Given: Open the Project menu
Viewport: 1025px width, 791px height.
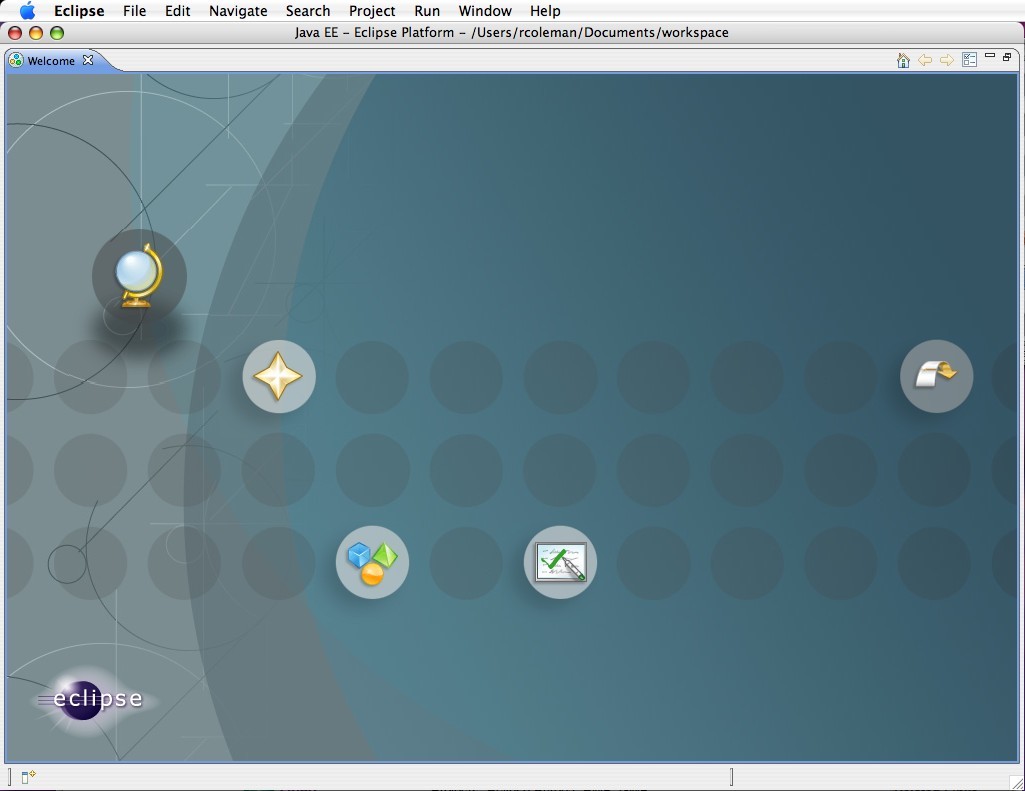Looking at the screenshot, I should pos(372,11).
